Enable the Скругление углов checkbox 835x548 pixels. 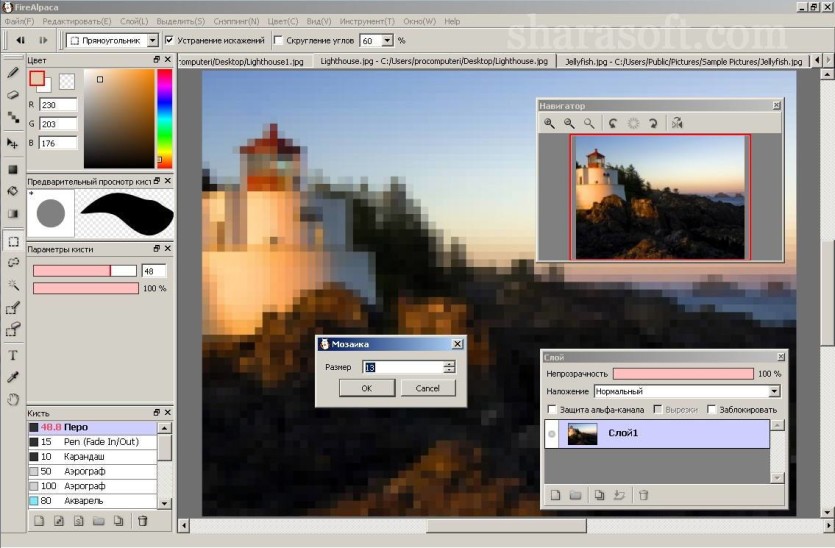click(278, 40)
